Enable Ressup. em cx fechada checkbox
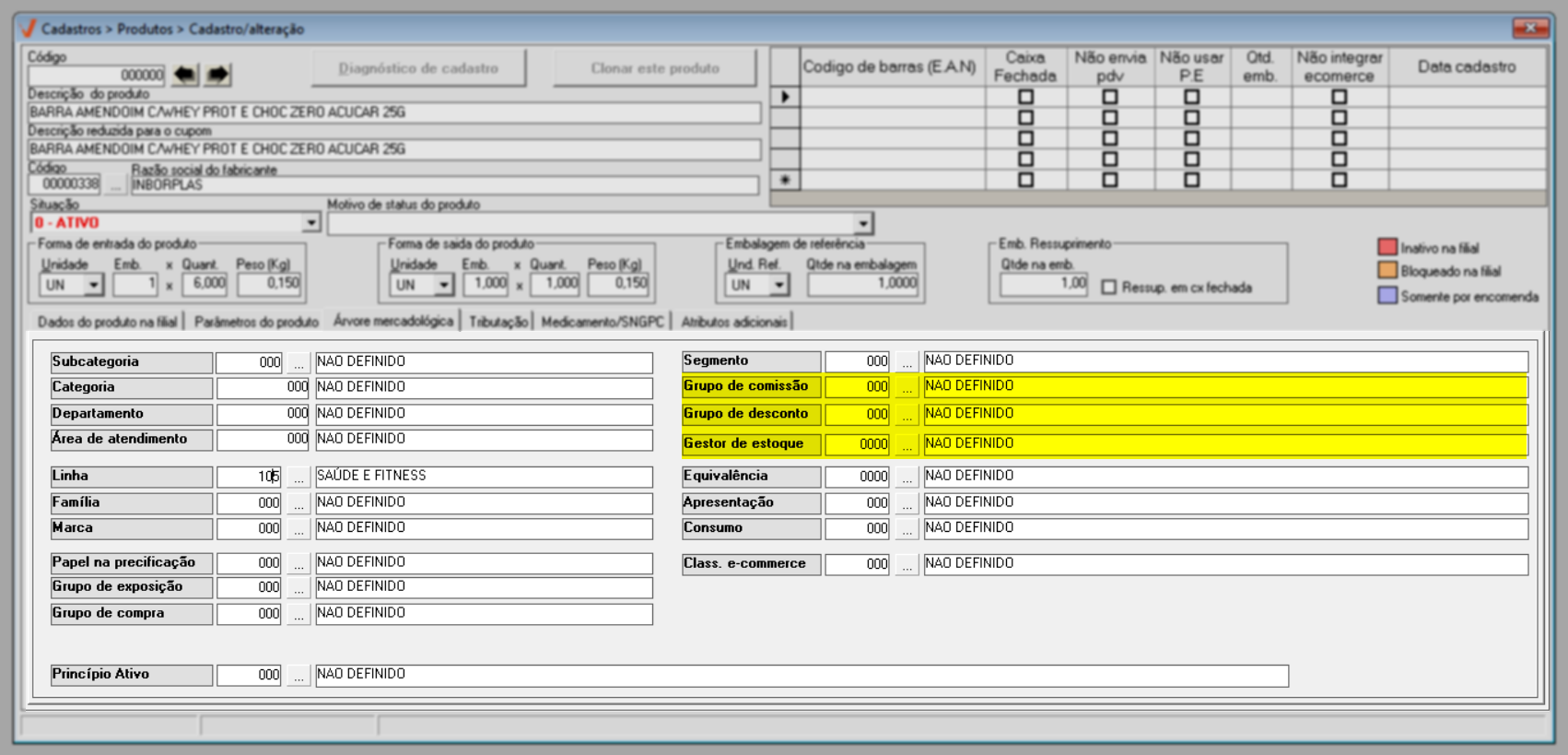This screenshot has width=1568, height=755. click(x=1109, y=288)
